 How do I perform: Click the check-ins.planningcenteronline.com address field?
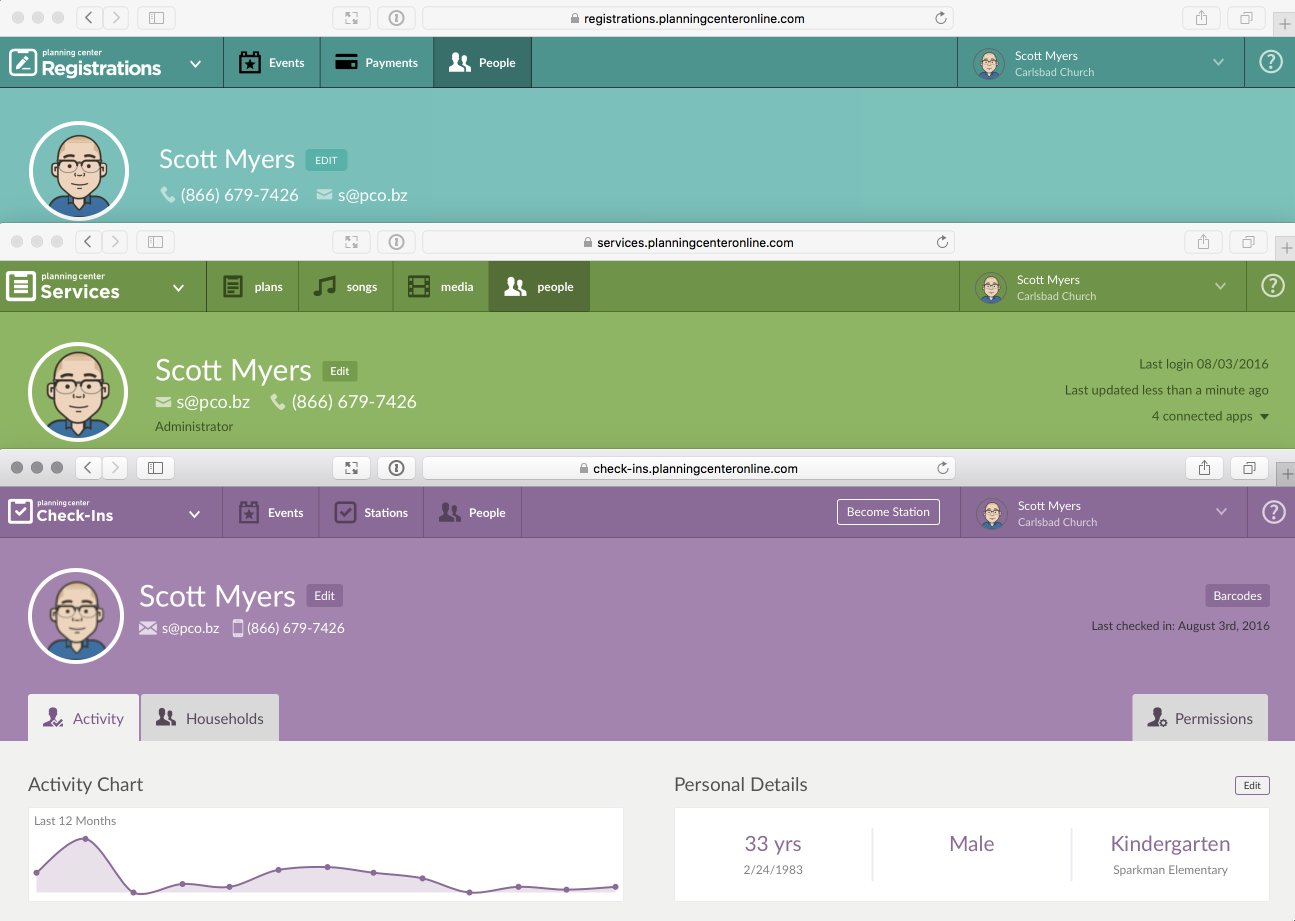[688, 468]
